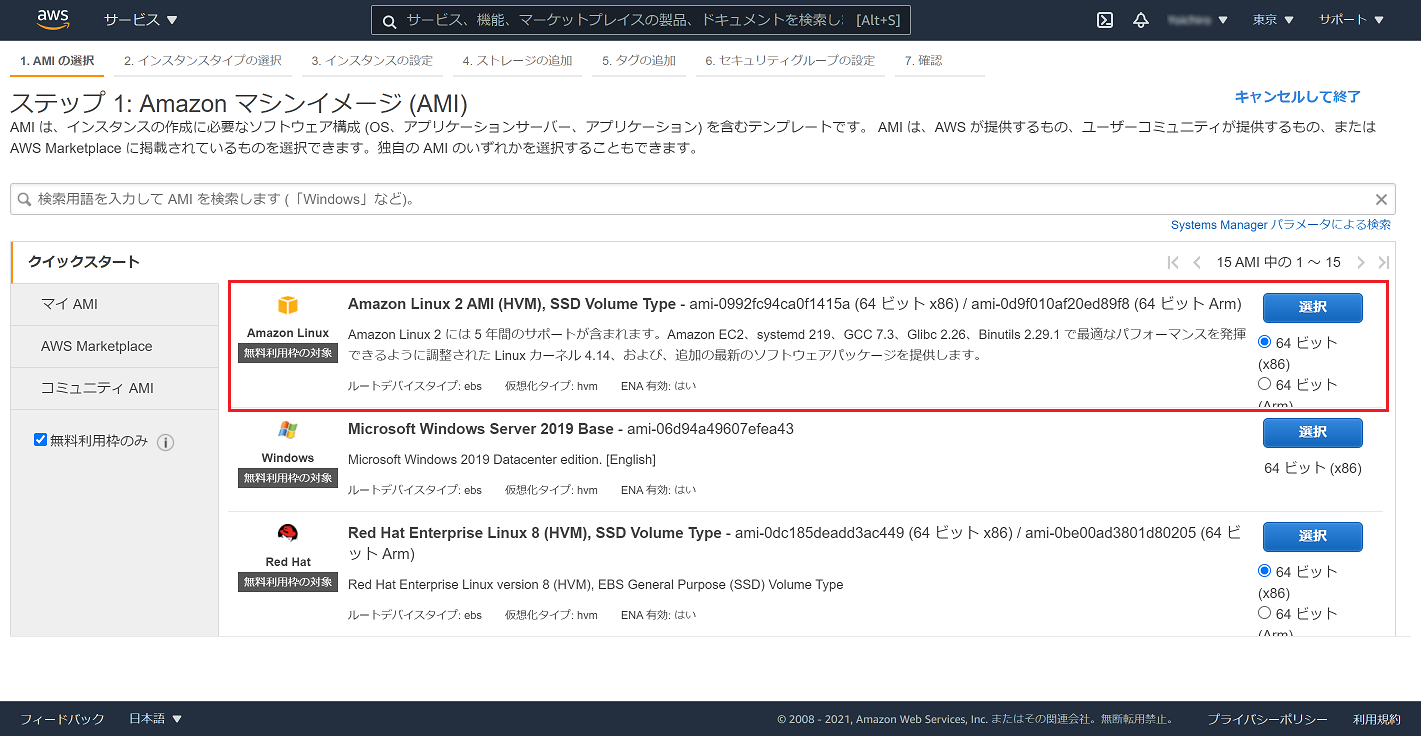Open the 日本語 language selector
Image resolution: width=1421 pixels, height=736 pixels.
coord(153,718)
